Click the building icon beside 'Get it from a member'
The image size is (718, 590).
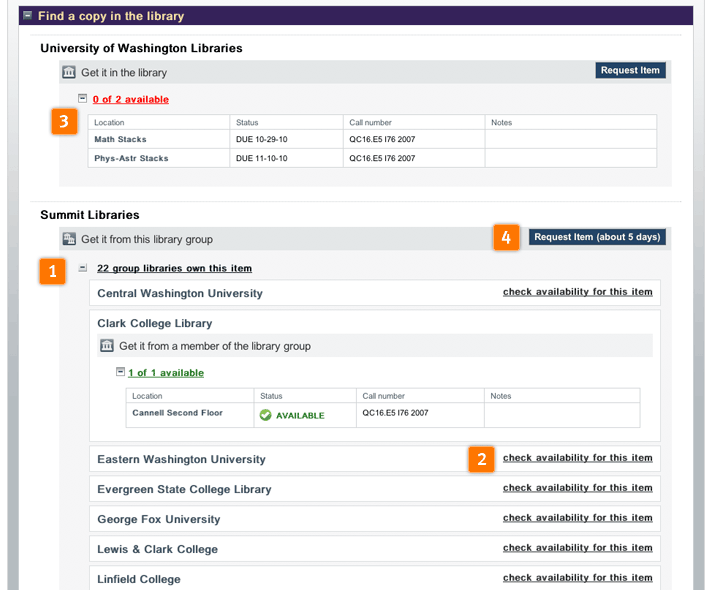click(x=106, y=346)
